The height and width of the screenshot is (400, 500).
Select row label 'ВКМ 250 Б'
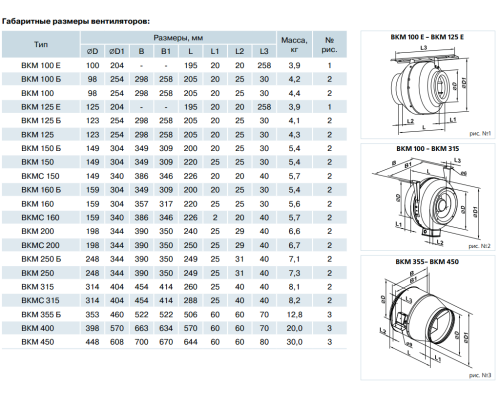pos(41,259)
